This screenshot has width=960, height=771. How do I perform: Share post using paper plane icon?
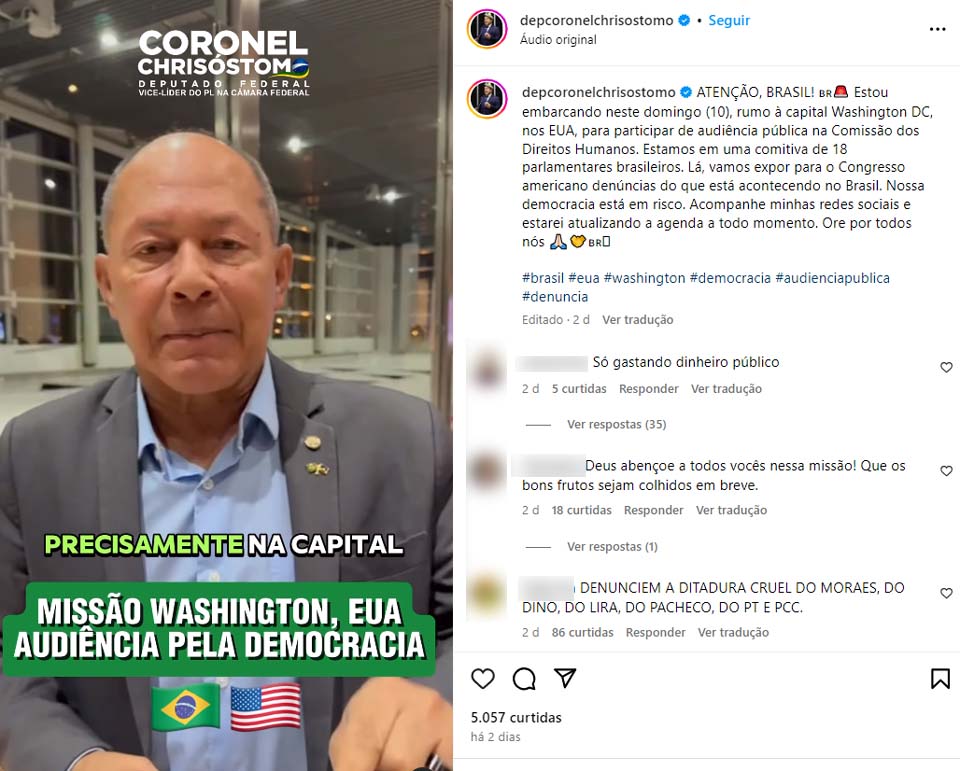point(564,678)
